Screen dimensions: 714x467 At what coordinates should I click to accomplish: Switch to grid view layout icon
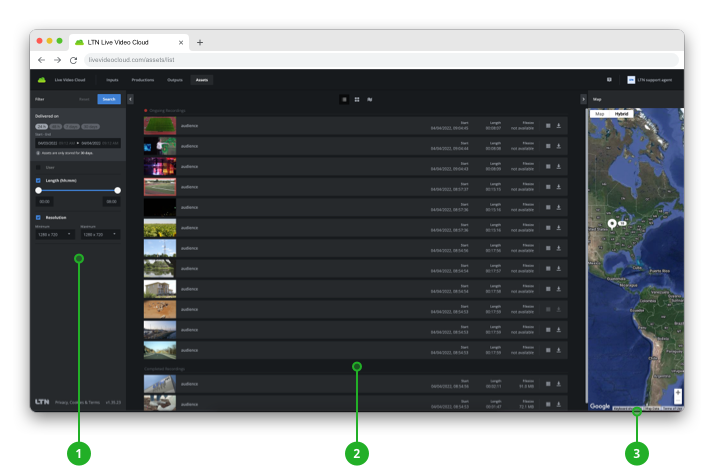[357, 100]
